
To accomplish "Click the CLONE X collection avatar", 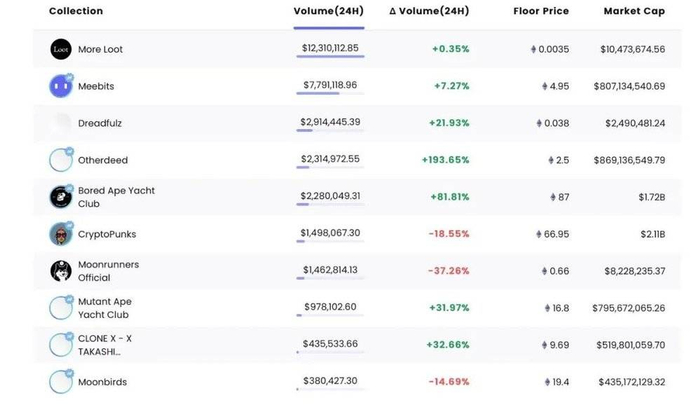I will [61, 345].
